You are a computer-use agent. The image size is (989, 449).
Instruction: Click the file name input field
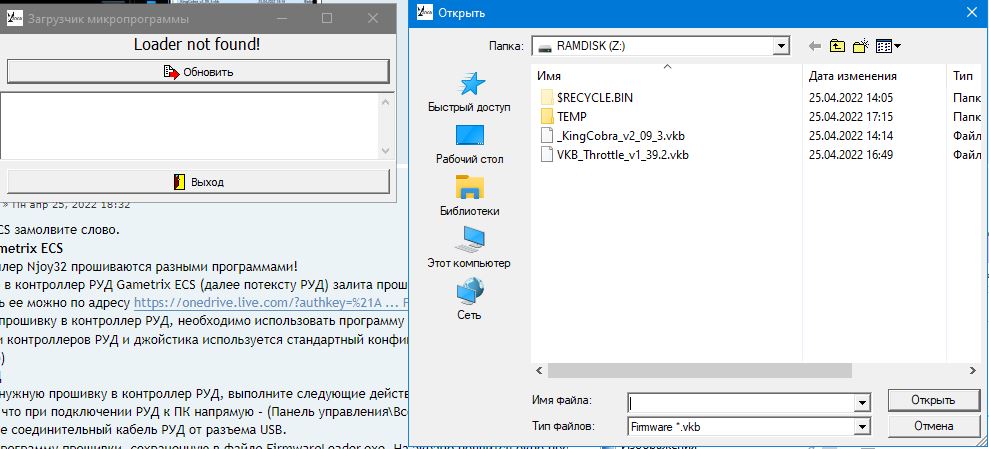pos(740,402)
